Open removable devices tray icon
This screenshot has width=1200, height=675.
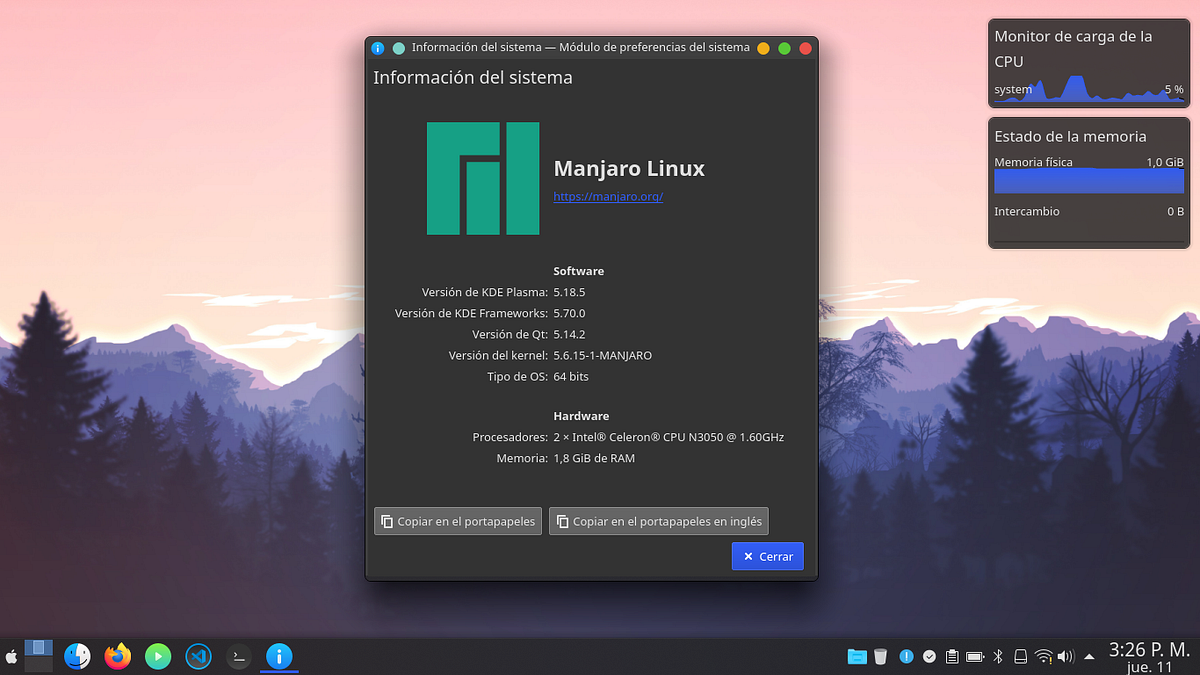[x=1020, y=657]
